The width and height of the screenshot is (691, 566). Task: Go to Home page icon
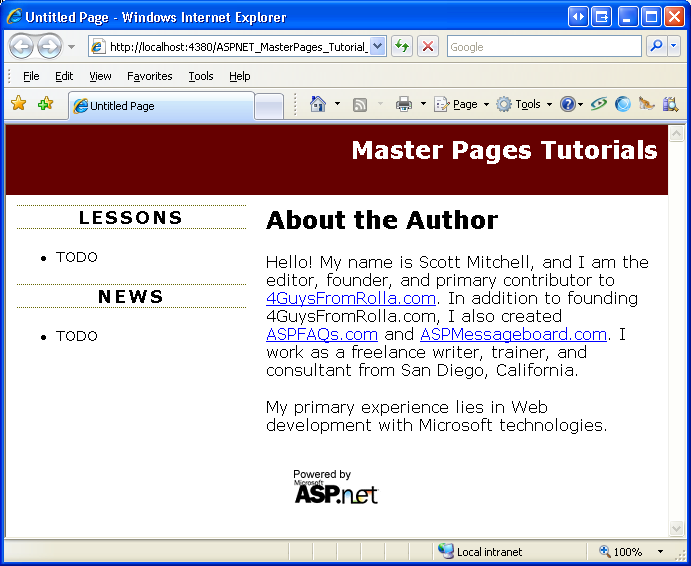click(317, 104)
